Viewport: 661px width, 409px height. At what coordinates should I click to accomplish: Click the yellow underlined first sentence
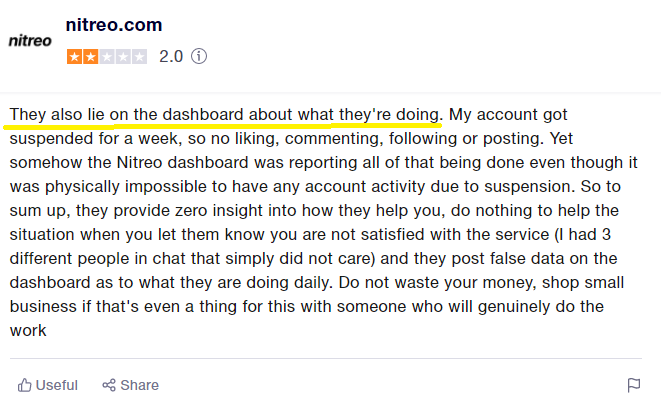click(226, 115)
